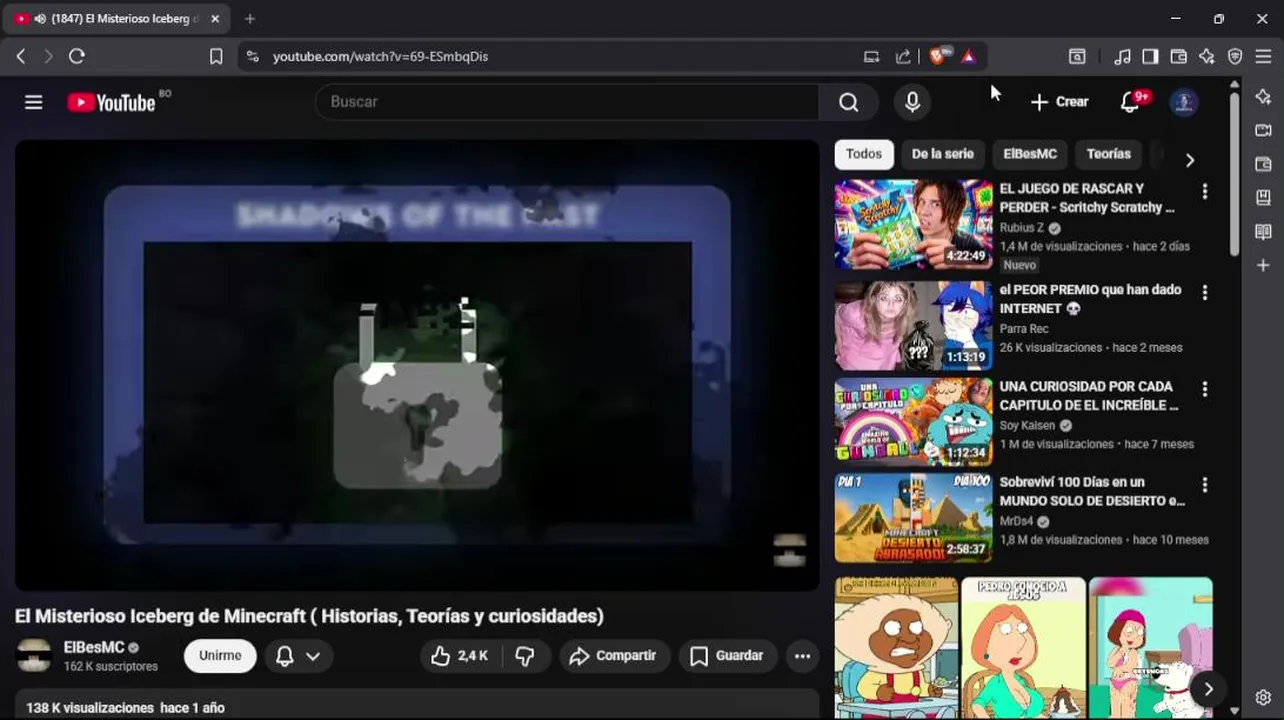Add a new sidebar item
This screenshot has width=1284, height=720.
tap(1263, 266)
